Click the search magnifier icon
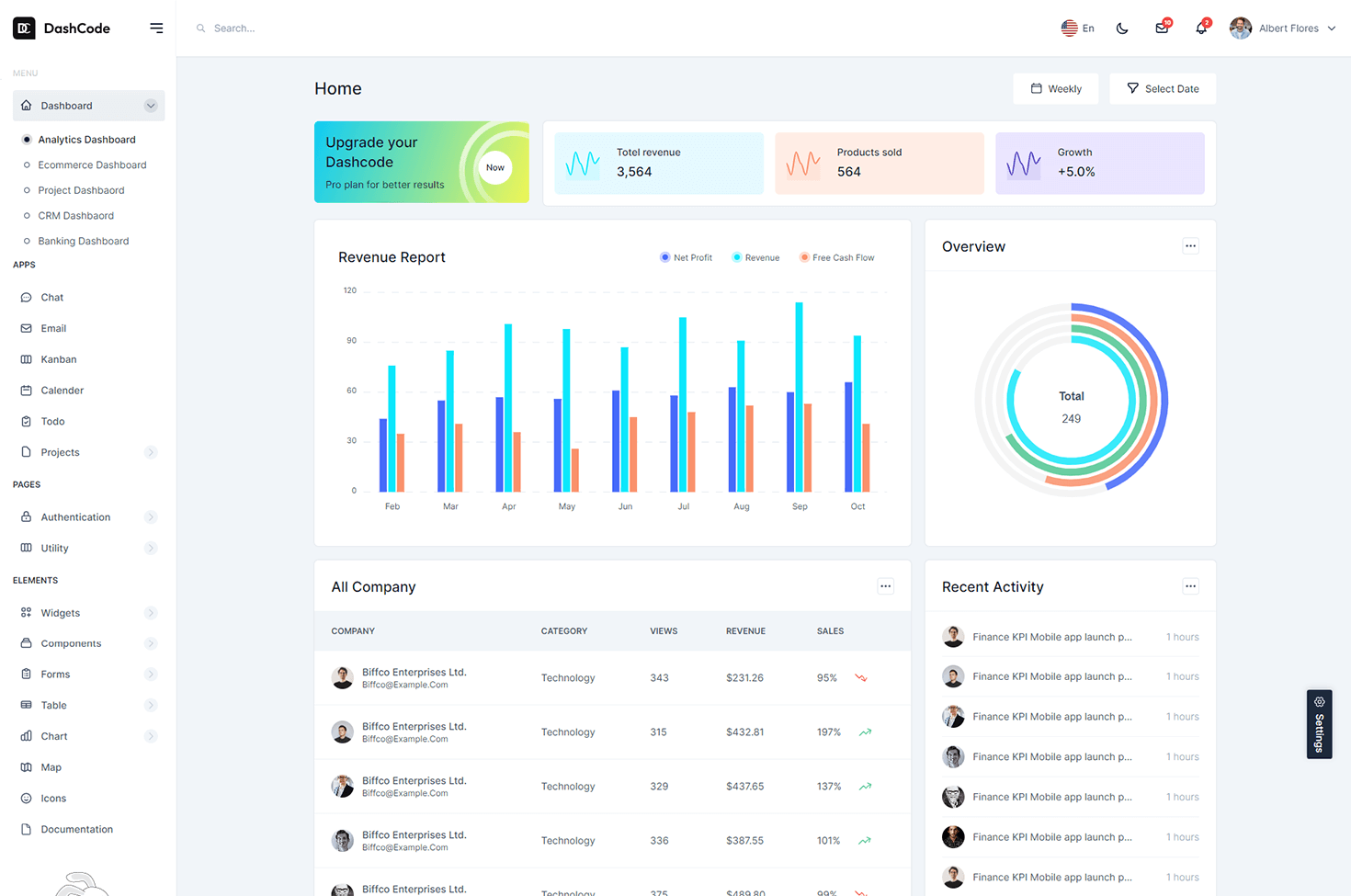The image size is (1351, 896). [x=200, y=28]
